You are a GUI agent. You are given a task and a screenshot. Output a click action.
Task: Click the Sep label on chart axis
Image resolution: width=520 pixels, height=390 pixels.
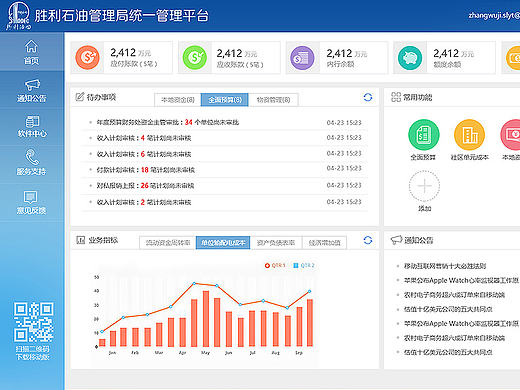(299, 352)
